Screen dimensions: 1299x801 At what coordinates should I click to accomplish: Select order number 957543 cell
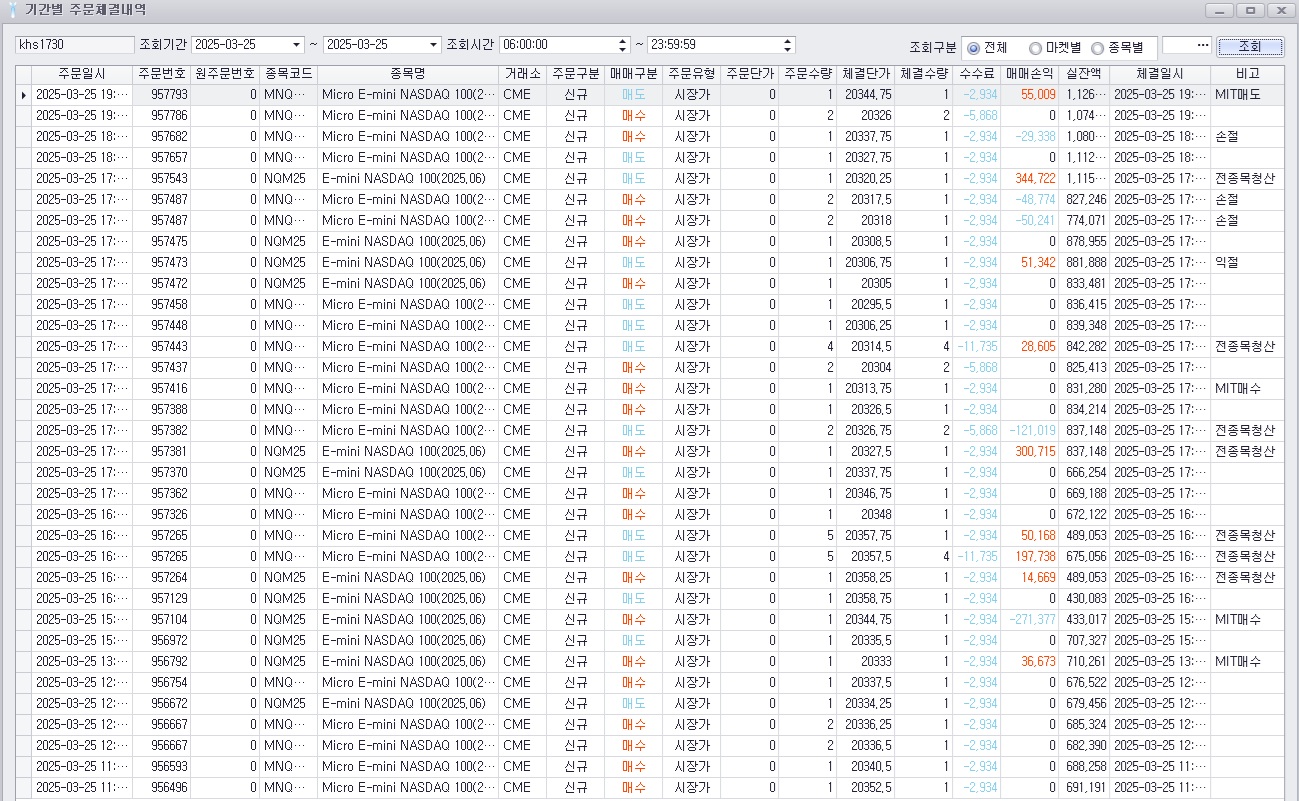[162, 179]
